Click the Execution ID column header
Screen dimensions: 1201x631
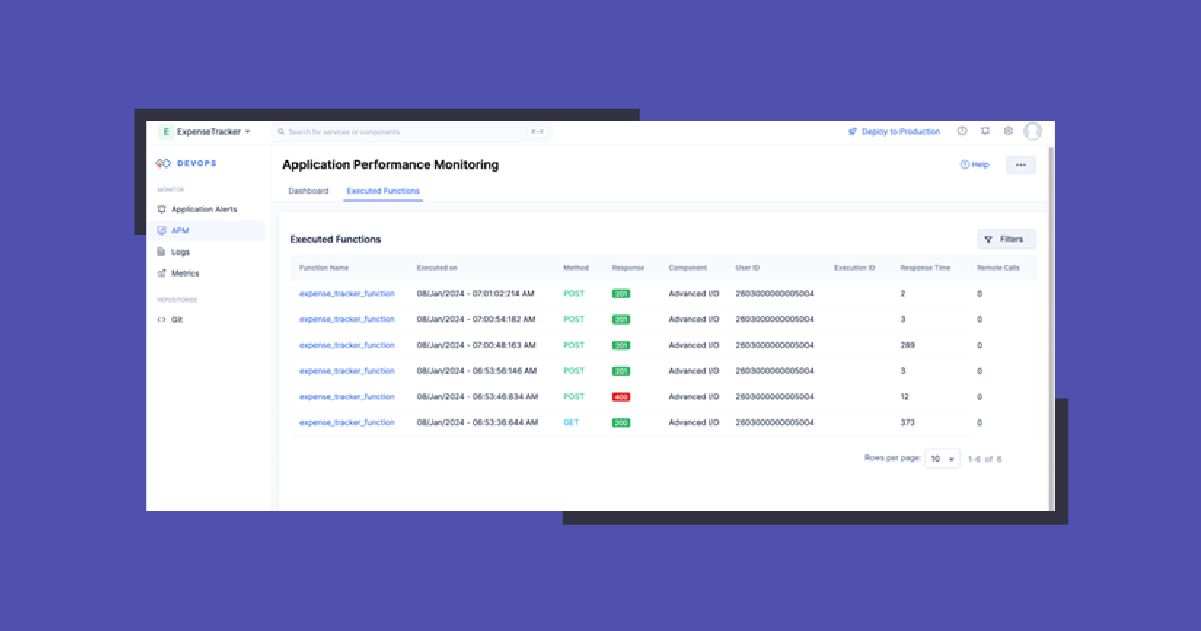[x=855, y=268]
